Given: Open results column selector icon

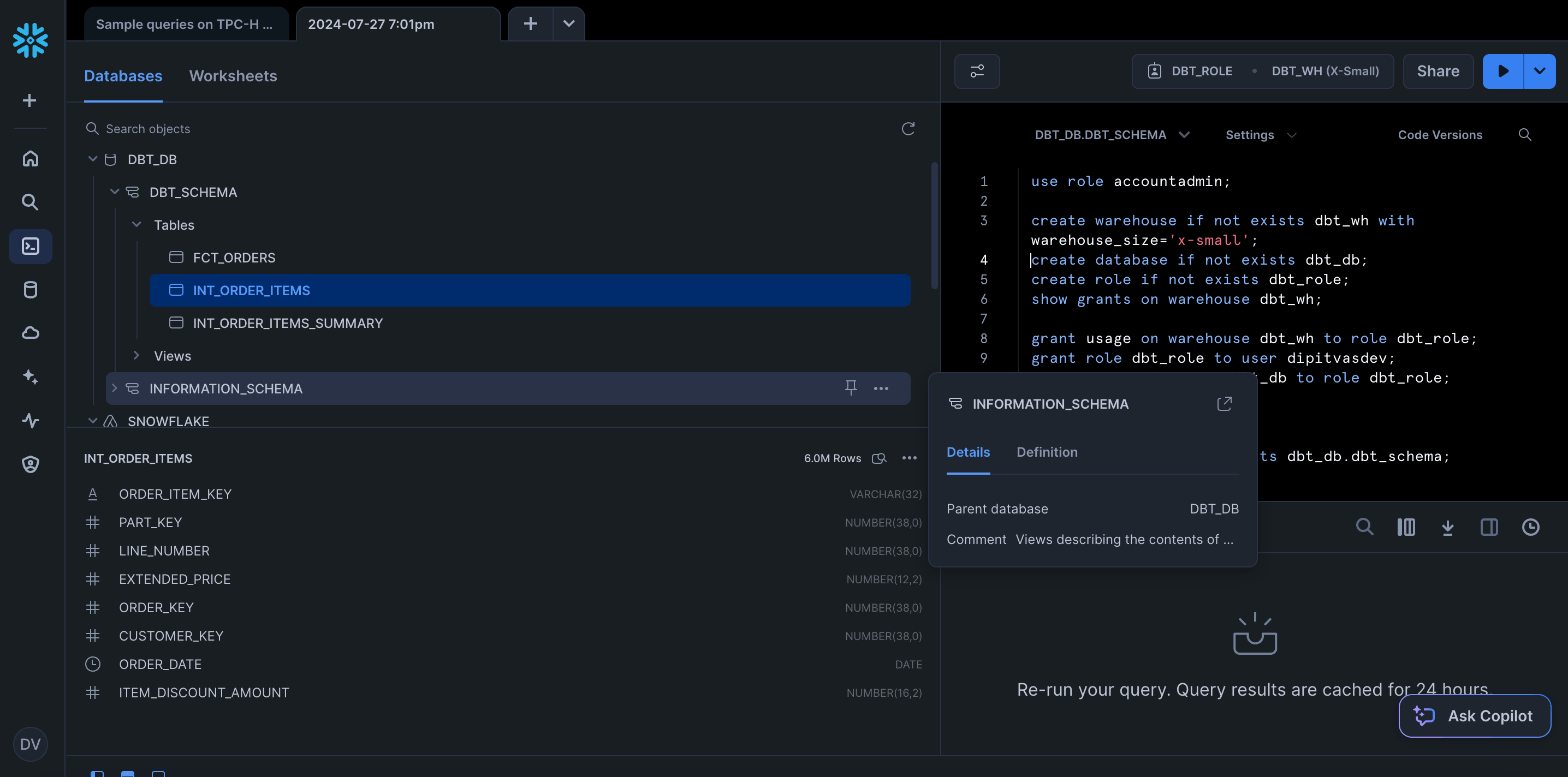Looking at the screenshot, I should [x=1406, y=527].
